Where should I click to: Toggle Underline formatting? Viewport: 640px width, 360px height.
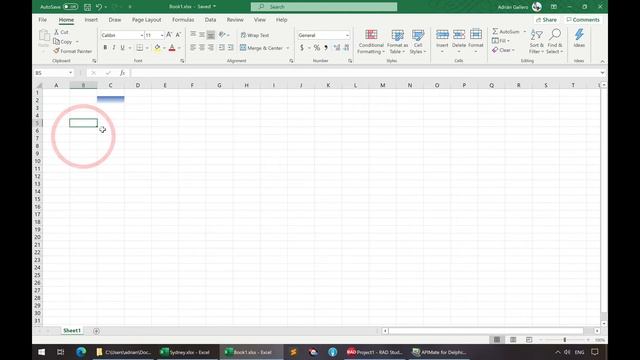122,48
